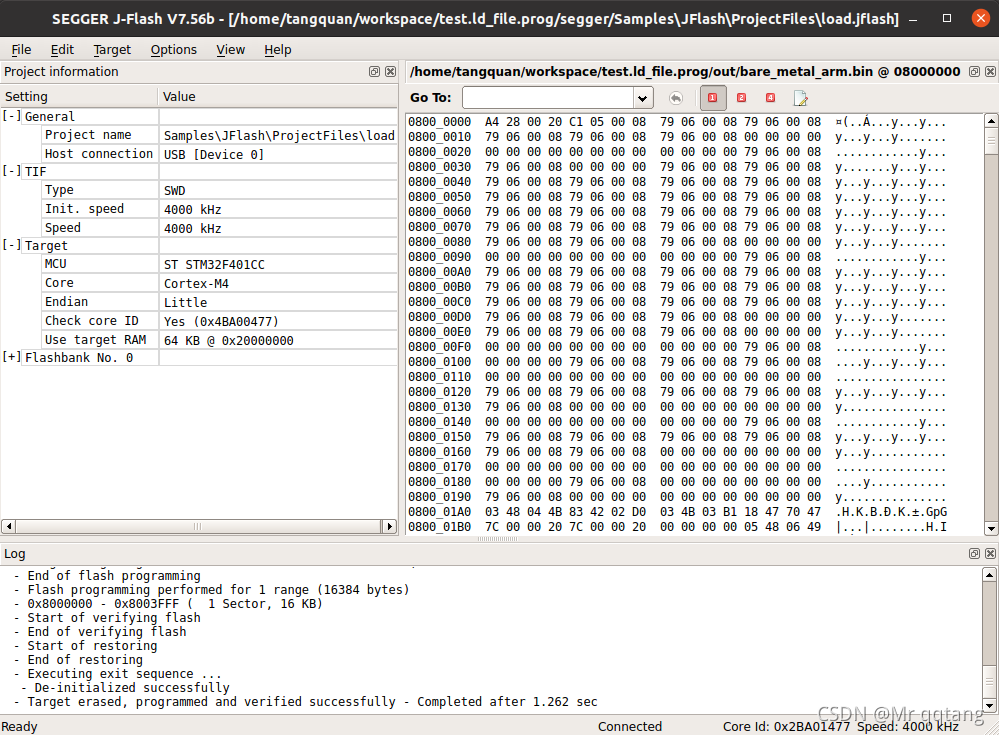Select 1-byte display width icon
Screen dimensions: 999x735
tap(712, 97)
